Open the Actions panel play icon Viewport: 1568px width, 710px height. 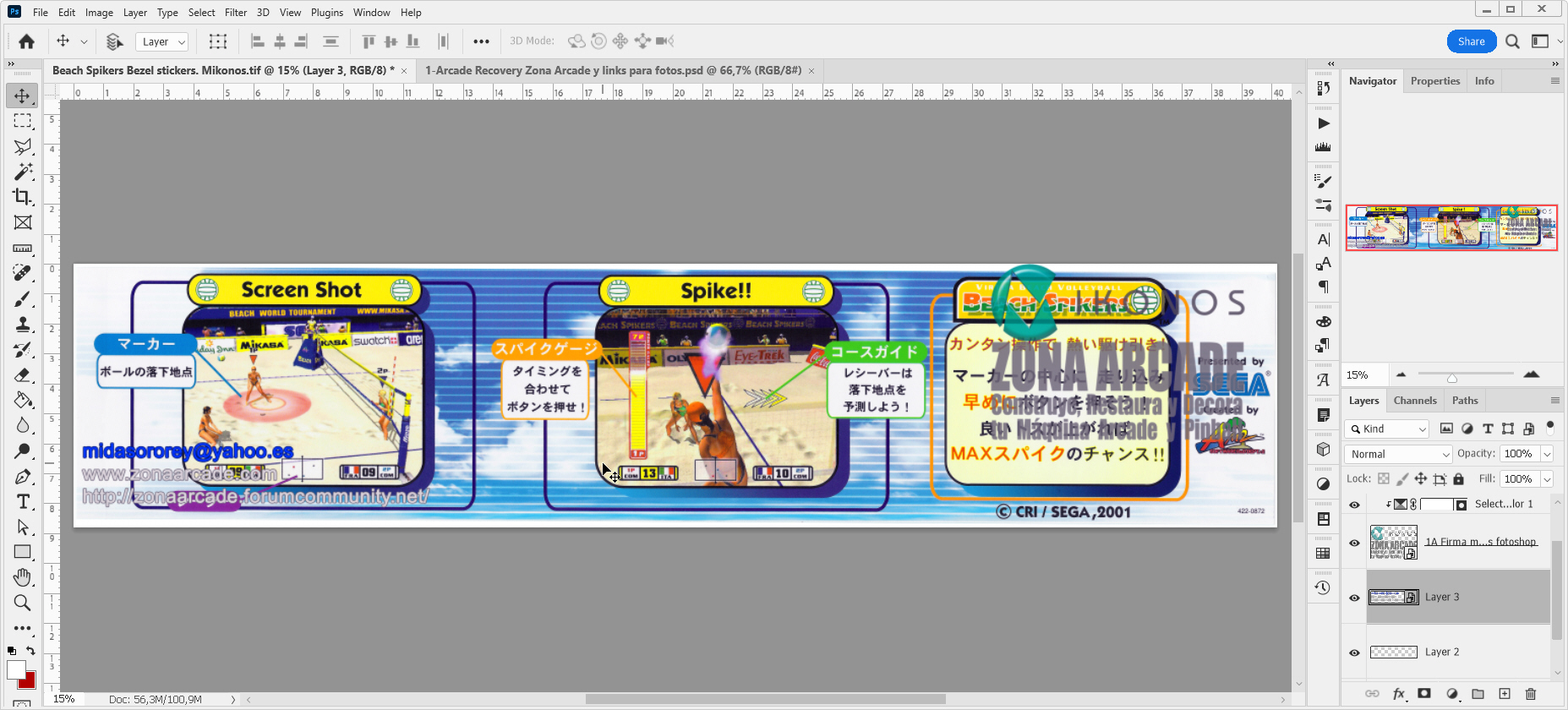[1324, 123]
